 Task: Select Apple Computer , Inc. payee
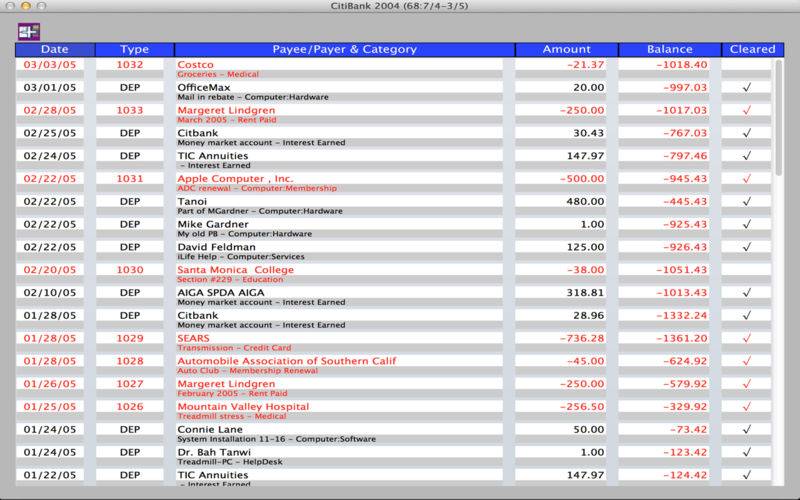235,179
